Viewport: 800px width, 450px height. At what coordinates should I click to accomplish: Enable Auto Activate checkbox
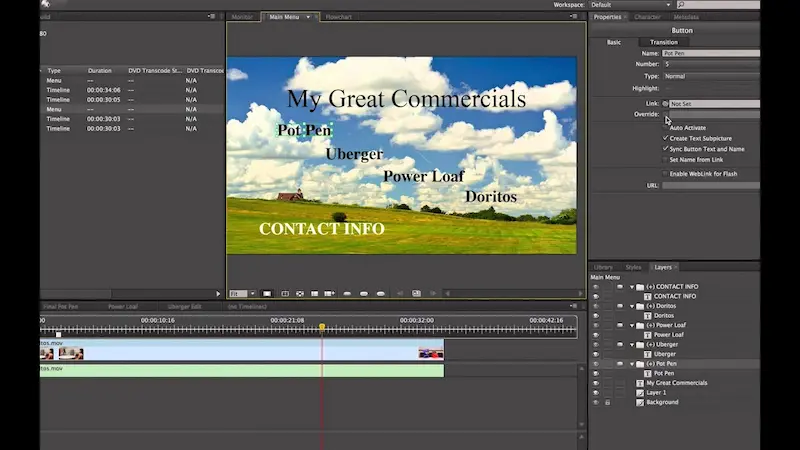click(665, 128)
